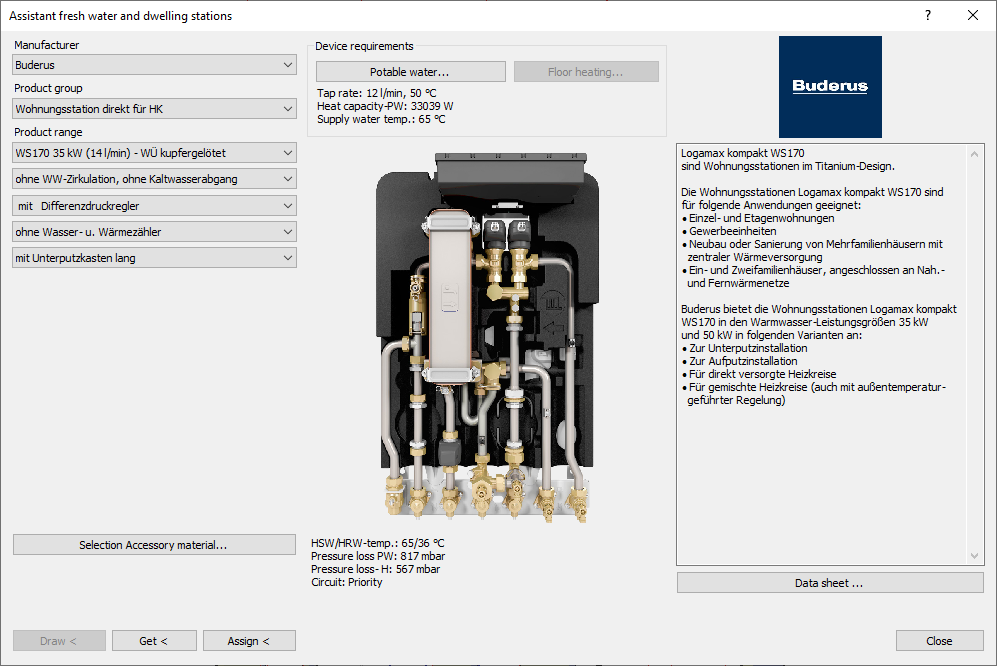This screenshot has height=666, width=997.
Task: Close the assistant using the Close button
Action: click(x=939, y=641)
